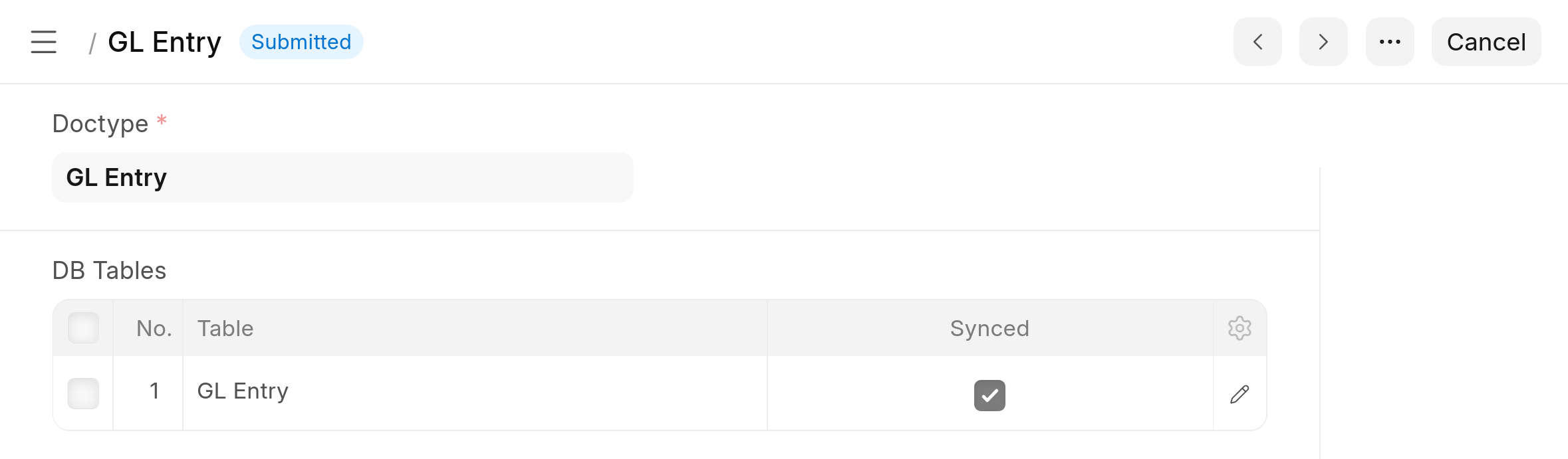Click the Submitted status badge
The width and height of the screenshot is (1568, 459).
(x=301, y=42)
